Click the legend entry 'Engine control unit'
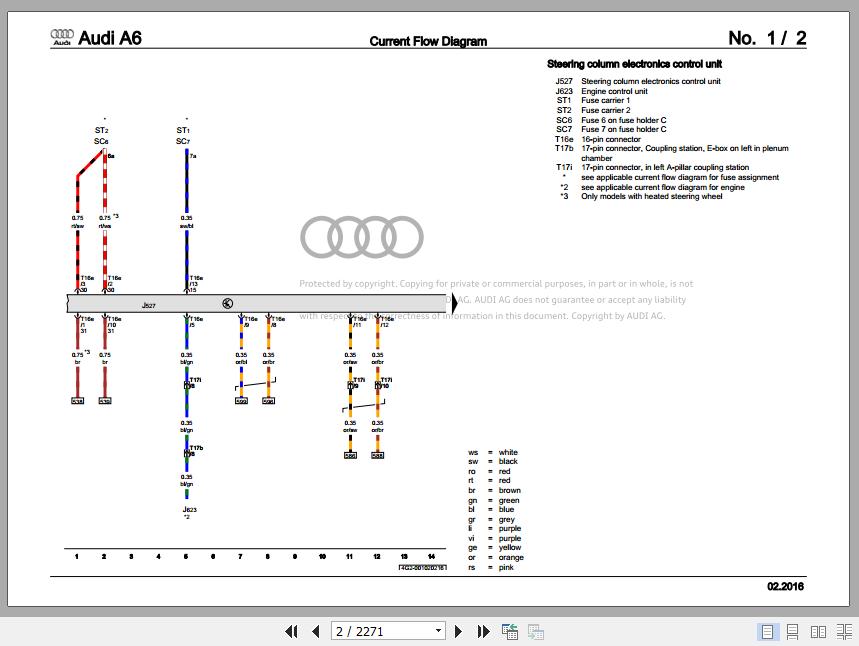This screenshot has width=859, height=646. pos(614,91)
